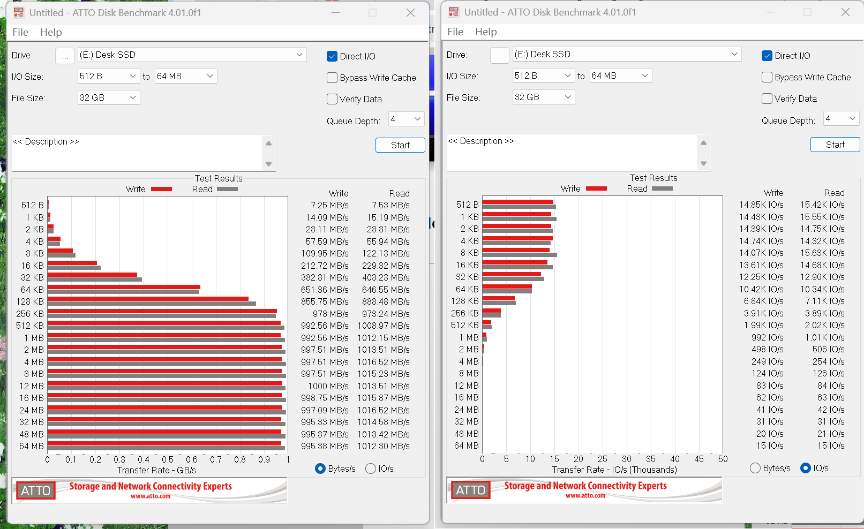Viewport: 864px width, 529px height.
Task: Click red Write legend swatch in right window
Action: 596,188
